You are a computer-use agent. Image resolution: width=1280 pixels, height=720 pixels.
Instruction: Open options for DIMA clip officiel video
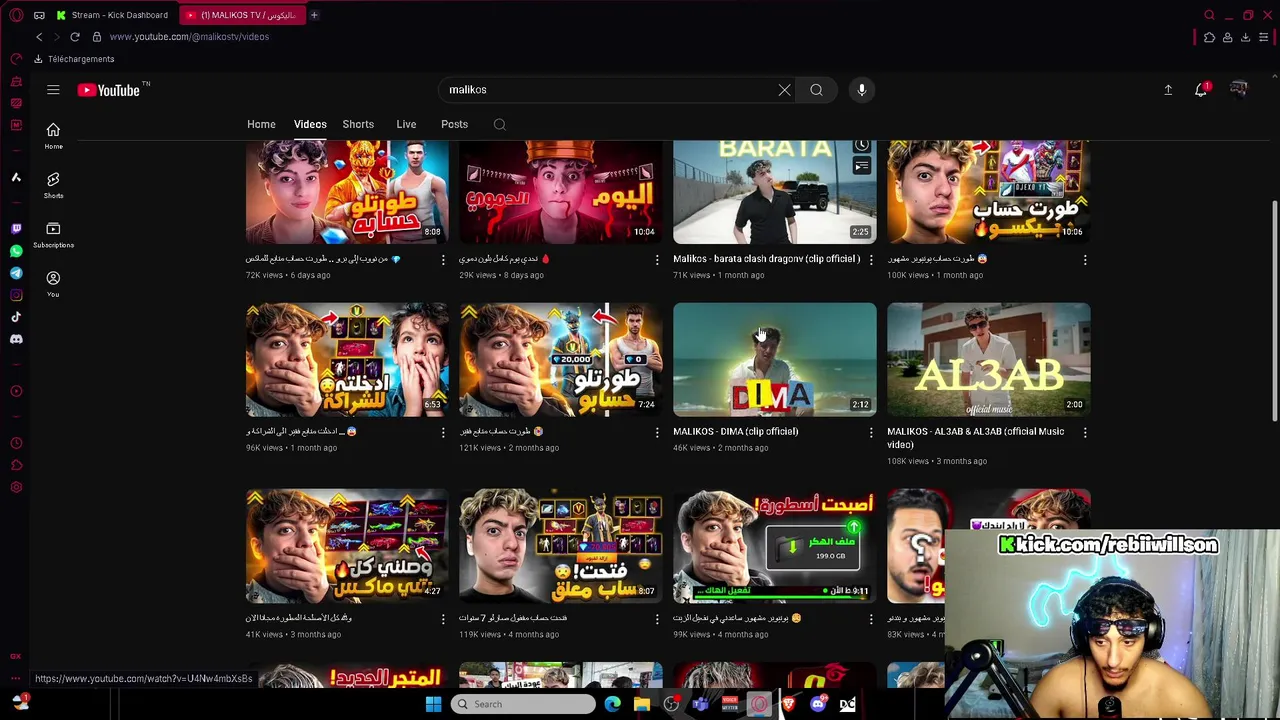coord(871,433)
